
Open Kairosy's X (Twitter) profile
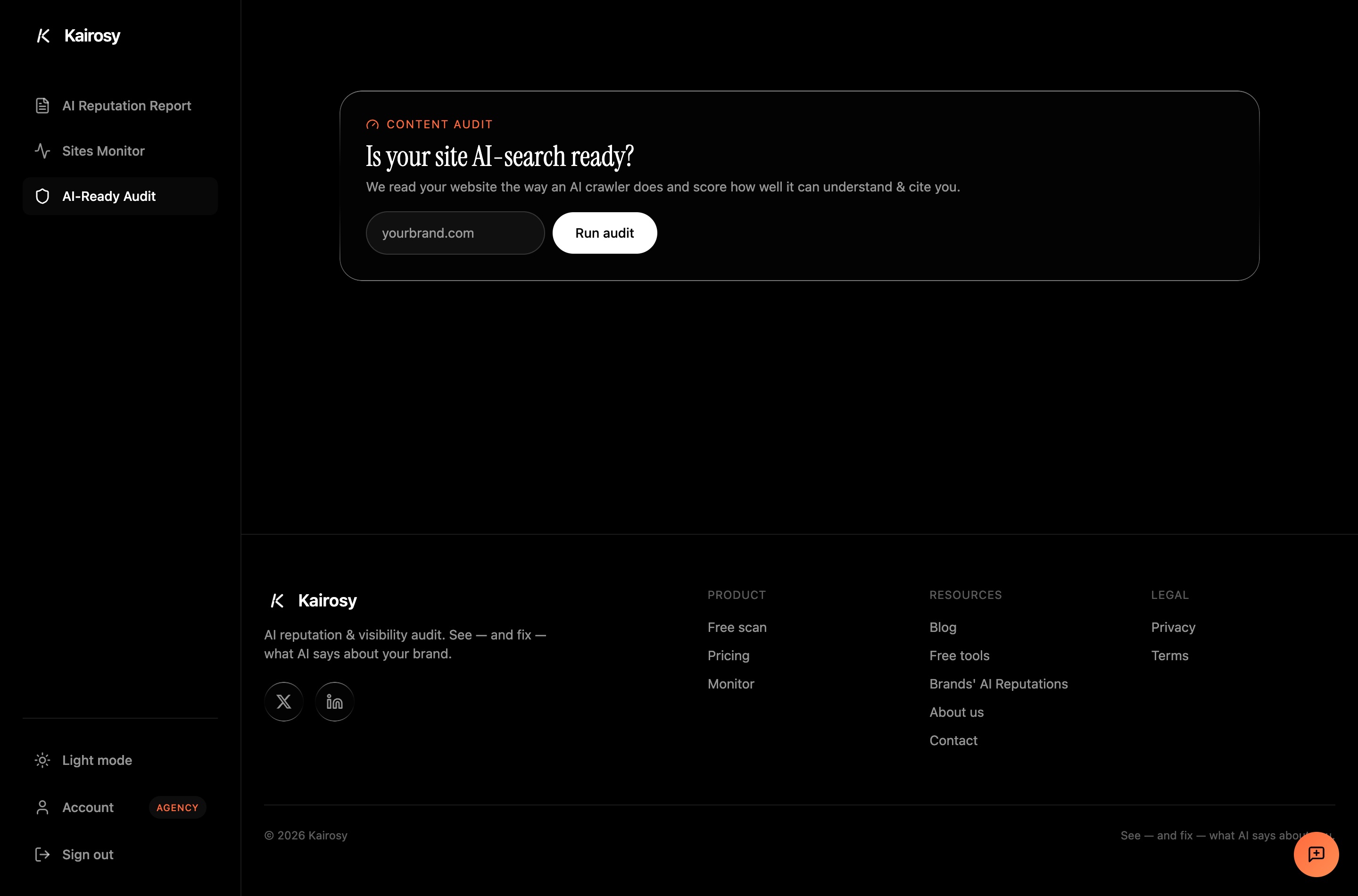click(284, 702)
